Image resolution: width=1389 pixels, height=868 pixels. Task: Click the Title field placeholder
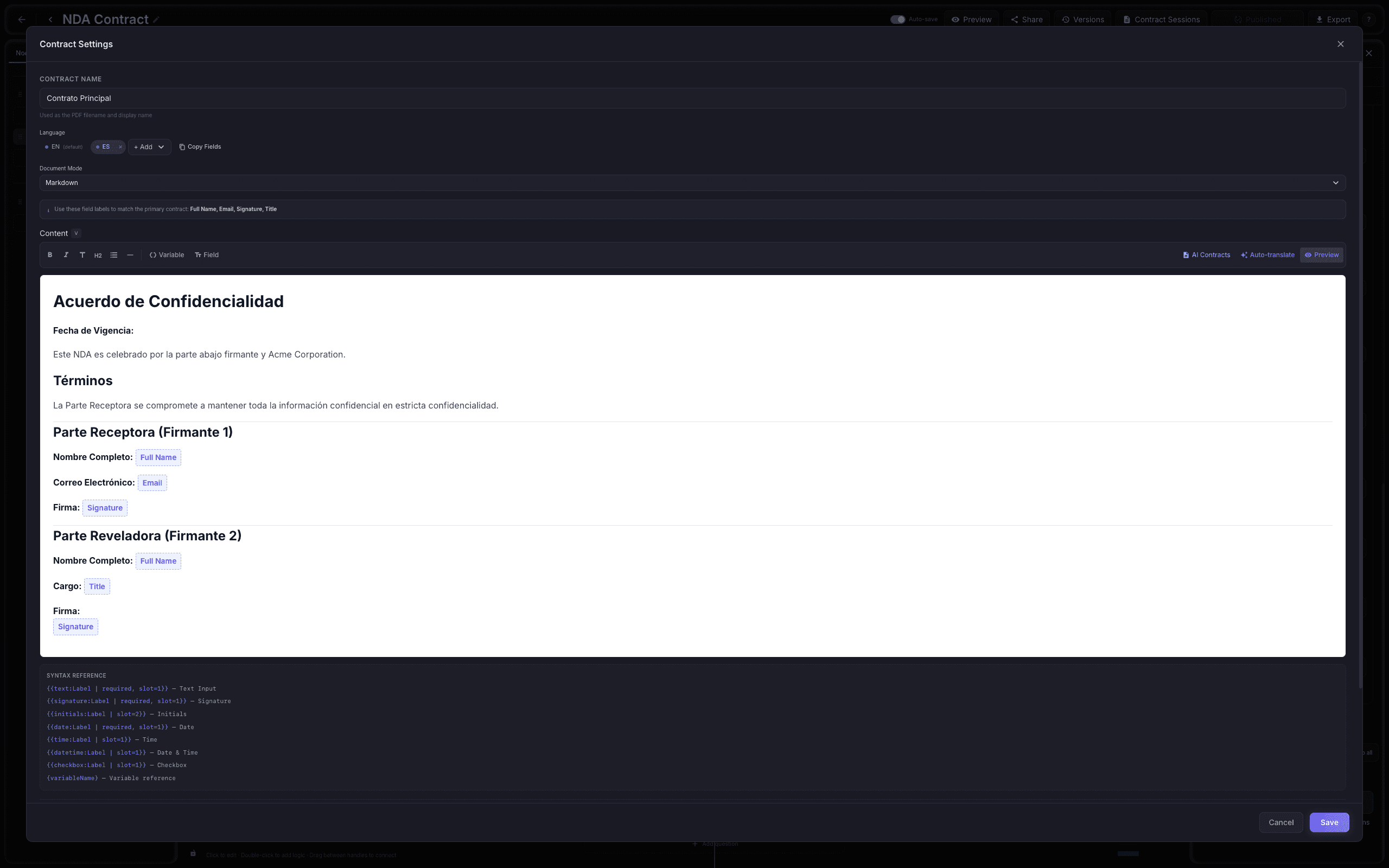pos(97,586)
